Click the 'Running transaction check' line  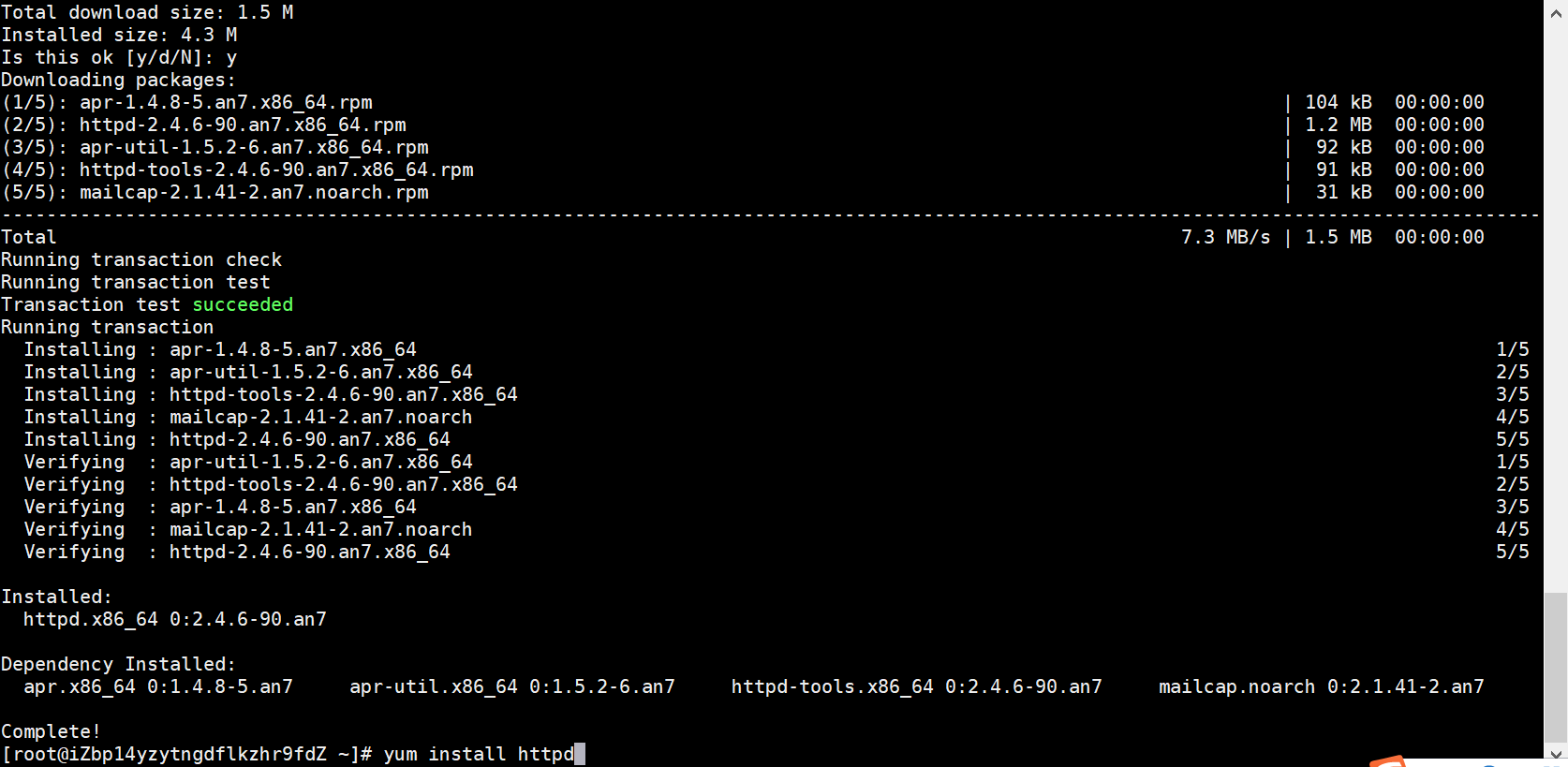(x=141, y=259)
